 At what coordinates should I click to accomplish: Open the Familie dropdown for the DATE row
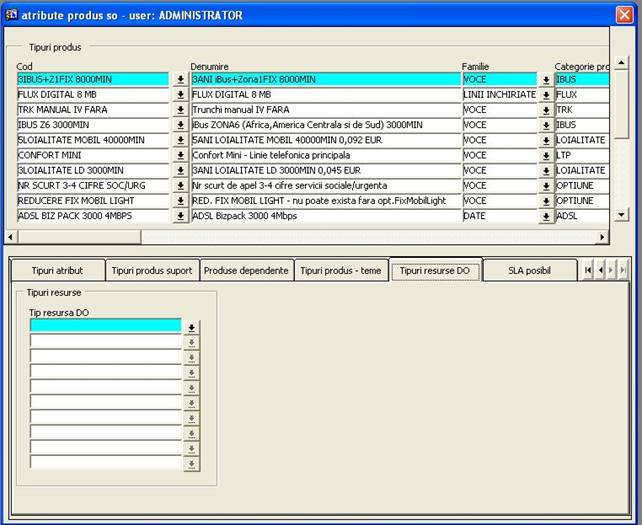click(x=546, y=216)
